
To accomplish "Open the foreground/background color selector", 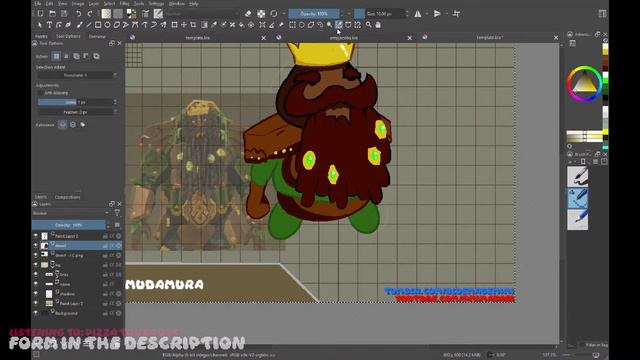I will 131,14.
